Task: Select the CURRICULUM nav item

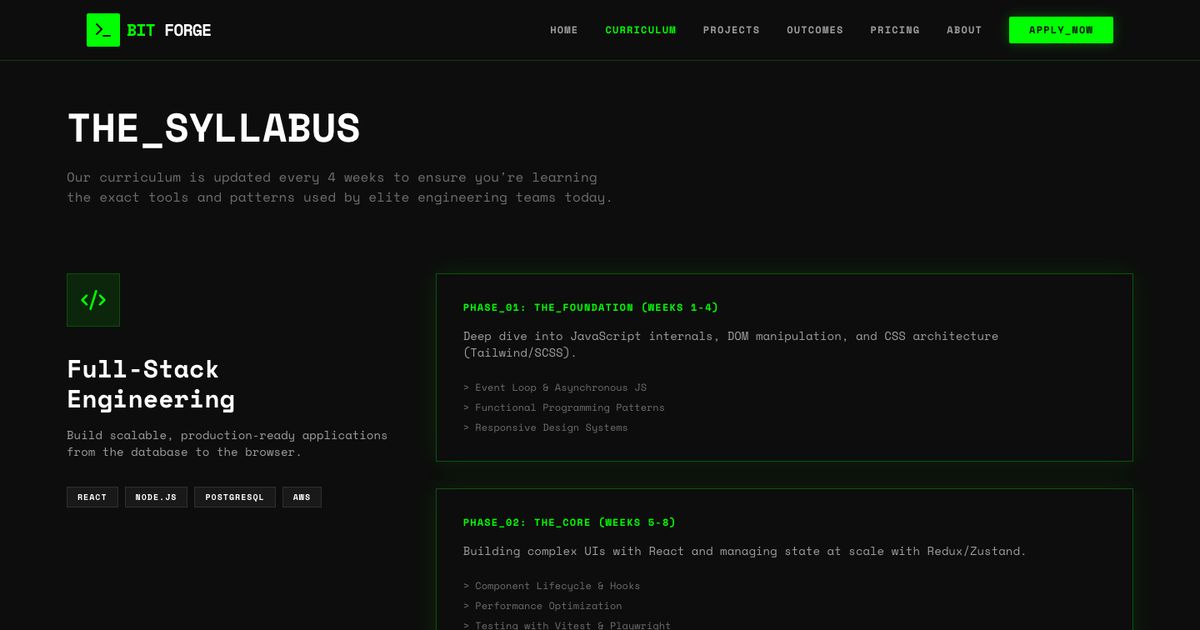Action: point(641,30)
